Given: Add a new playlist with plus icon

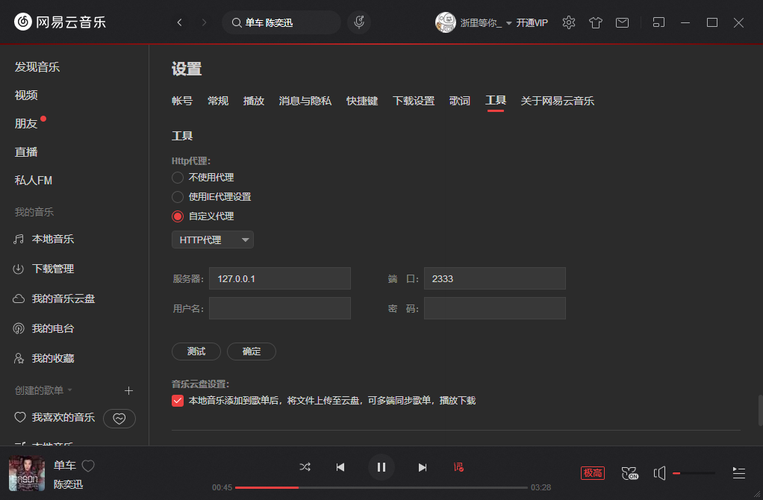Looking at the screenshot, I should coord(128,391).
